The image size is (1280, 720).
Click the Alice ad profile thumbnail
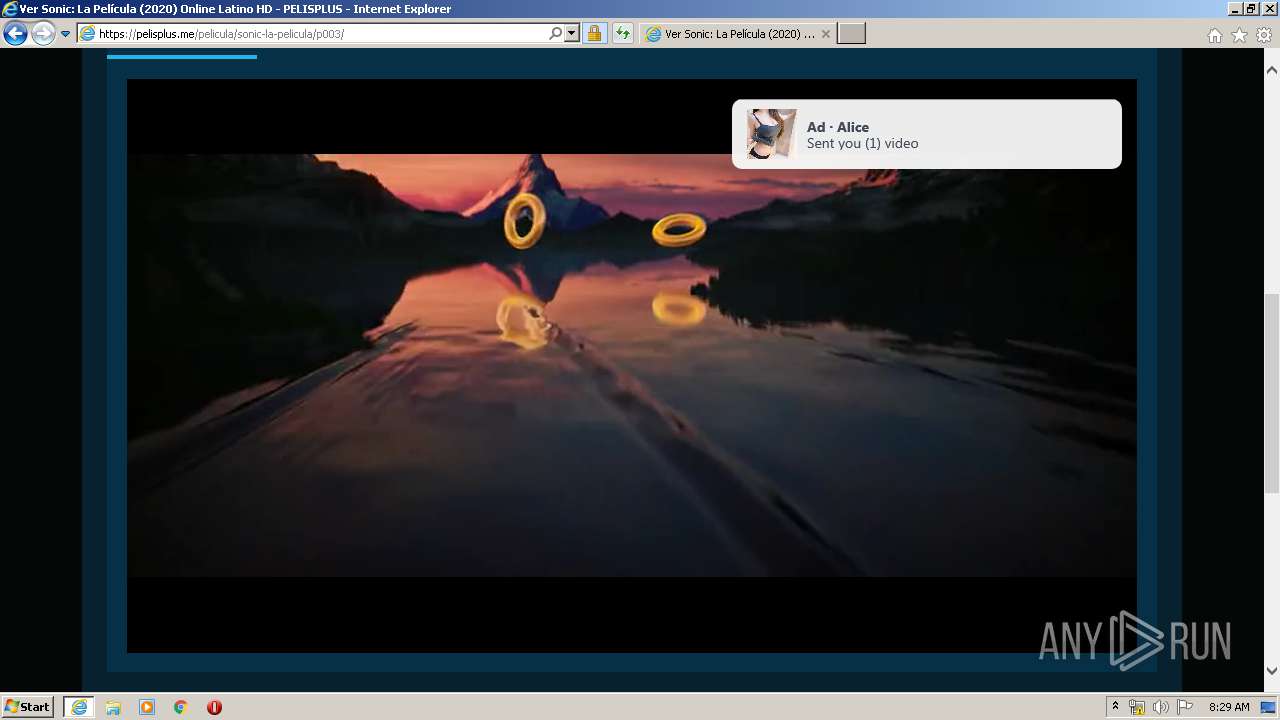(x=772, y=134)
